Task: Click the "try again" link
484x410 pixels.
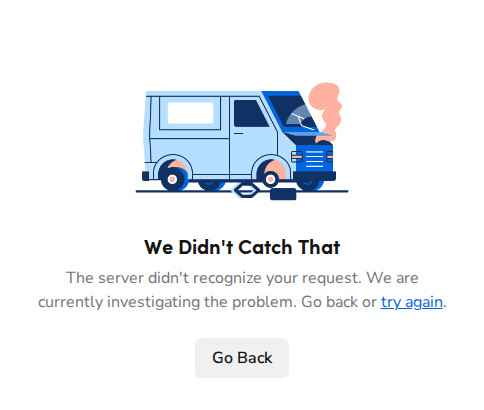Action: tap(411, 302)
